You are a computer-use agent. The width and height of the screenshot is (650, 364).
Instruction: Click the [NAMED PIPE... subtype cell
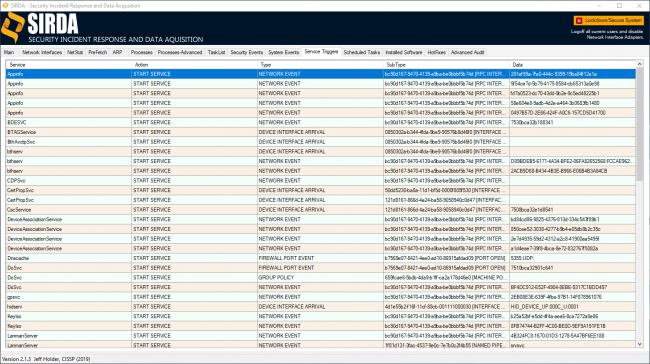pos(445,345)
